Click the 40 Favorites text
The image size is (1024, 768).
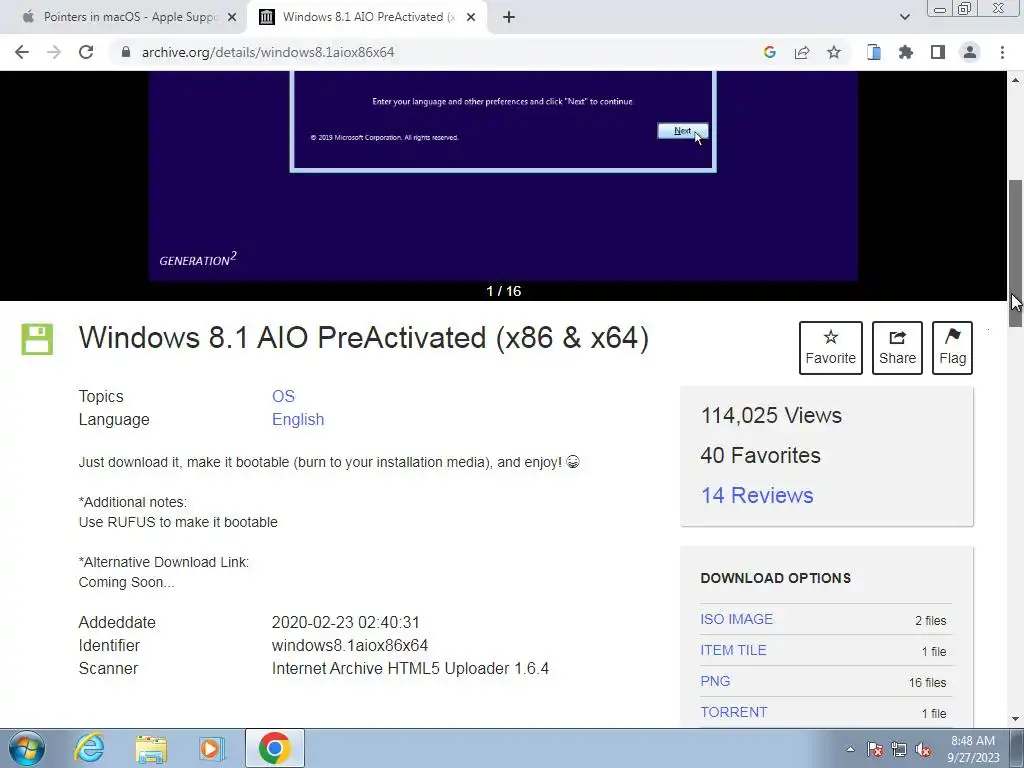point(760,455)
